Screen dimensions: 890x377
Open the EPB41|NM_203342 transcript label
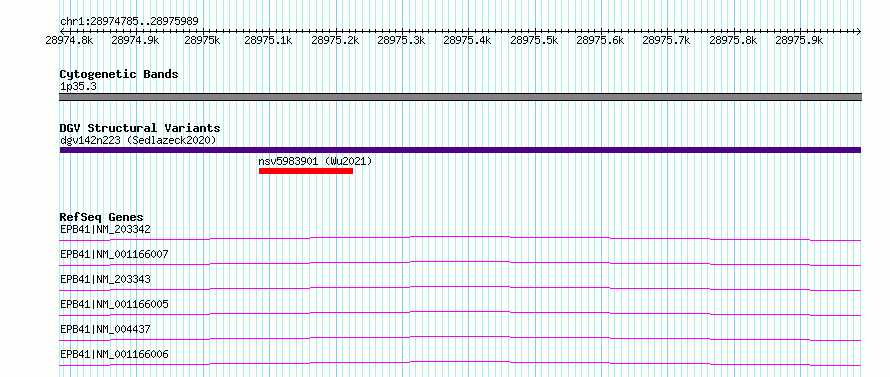click(105, 229)
